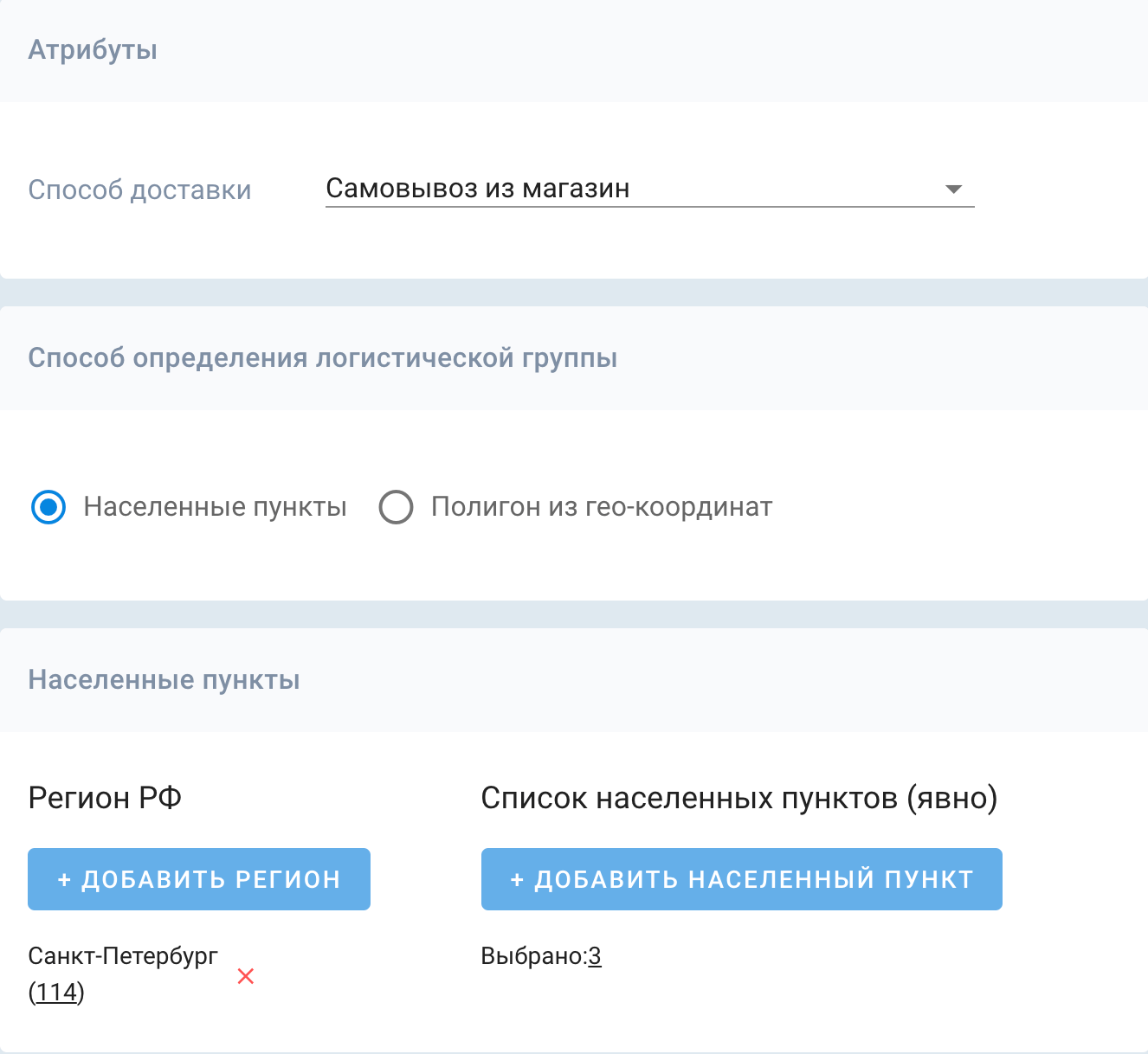The width and height of the screenshot is (1148, 1054).
Task: Click the plus icon on ДОБАВИТЬ РЕГИОН
Action: pos(64,879)
